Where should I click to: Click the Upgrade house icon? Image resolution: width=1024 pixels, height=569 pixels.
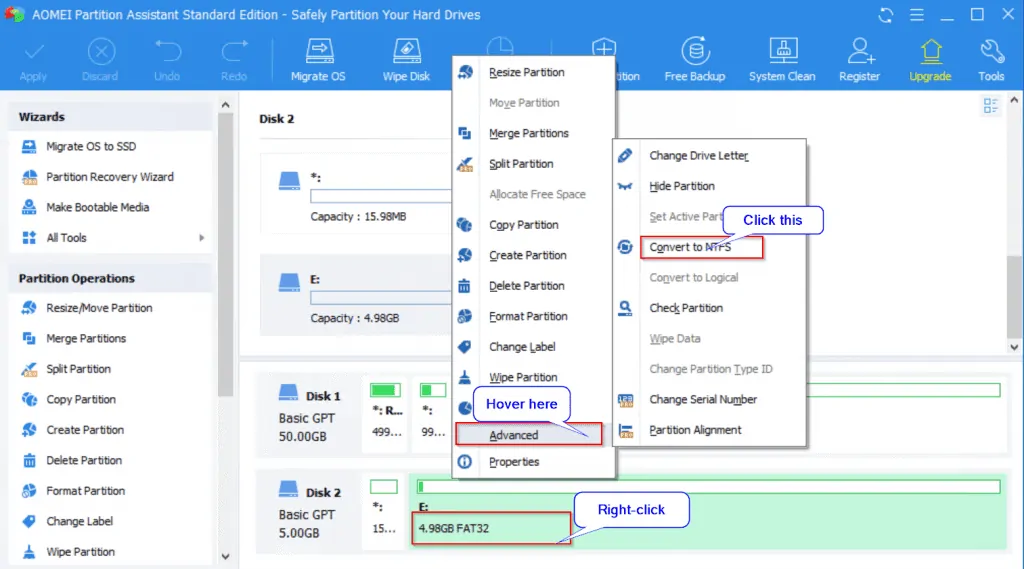click(930, 52)
